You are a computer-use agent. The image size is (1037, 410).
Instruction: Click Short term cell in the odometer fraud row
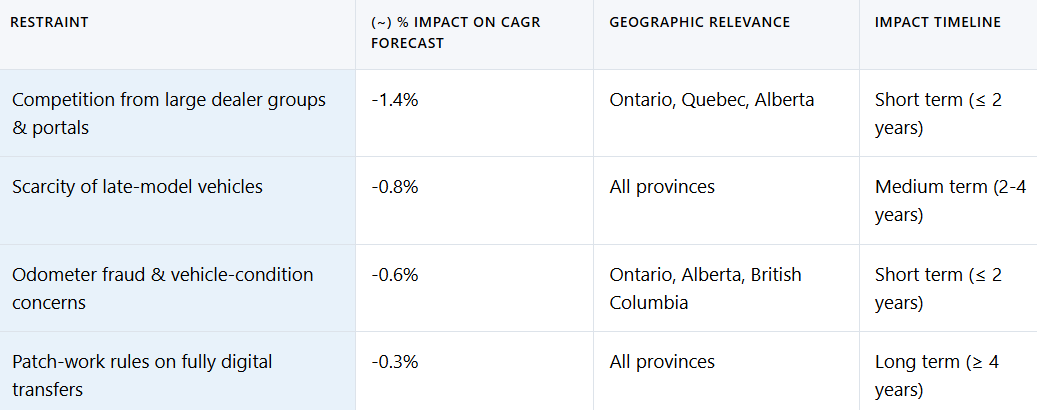(938, 288)
